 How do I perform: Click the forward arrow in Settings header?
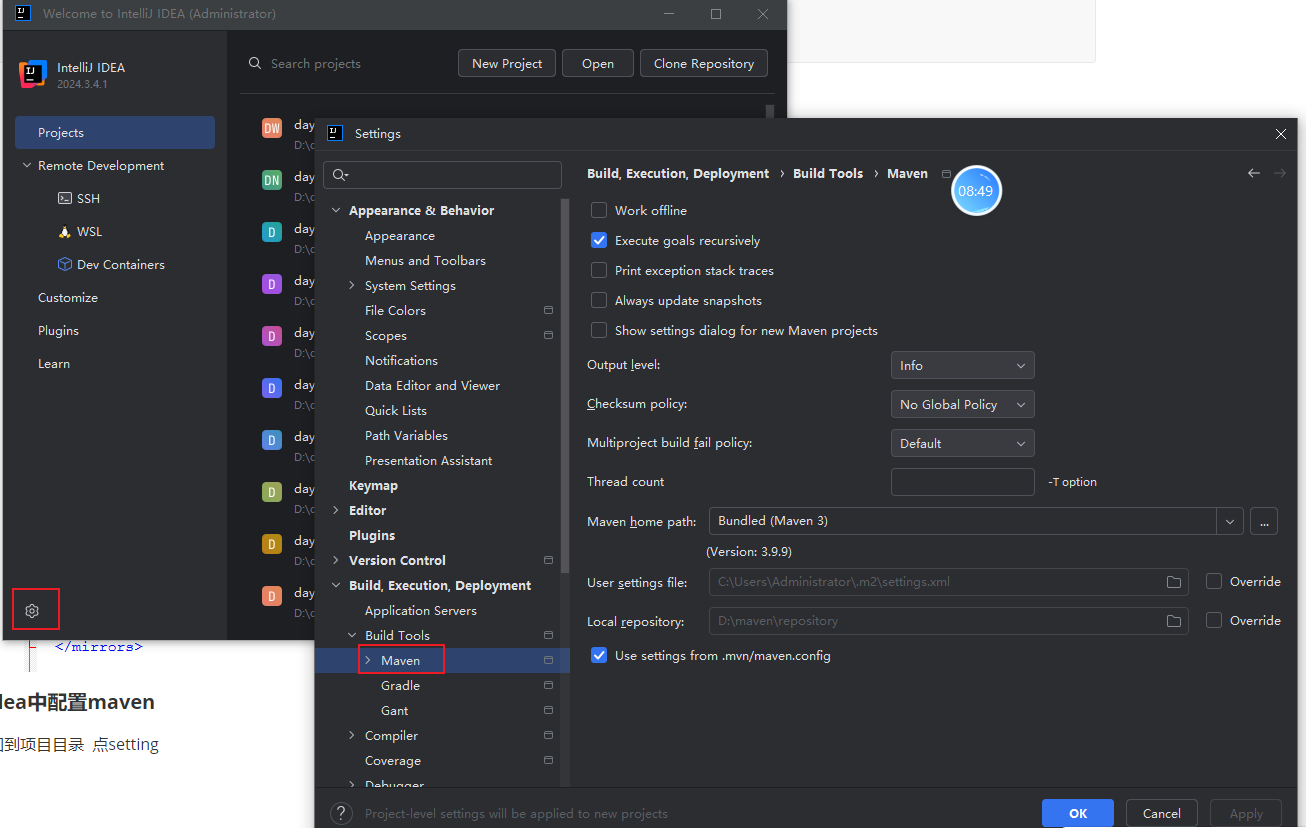point(1280,173)
